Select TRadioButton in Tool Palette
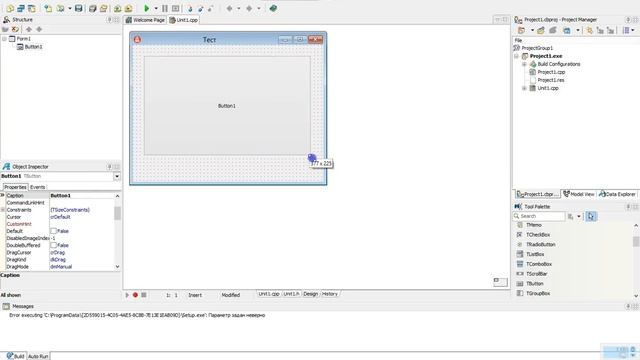The image size is (640, 360). point(540,245)
